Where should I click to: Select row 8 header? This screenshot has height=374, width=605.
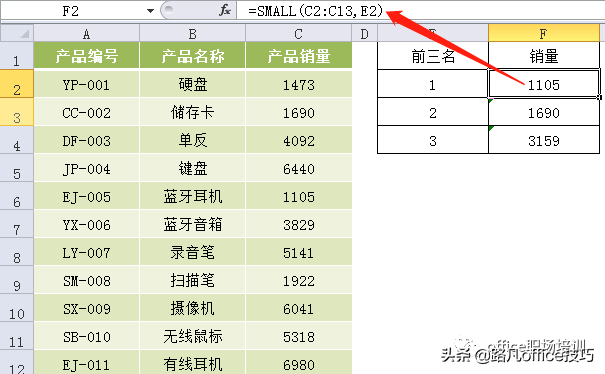(x=17, y=252)
